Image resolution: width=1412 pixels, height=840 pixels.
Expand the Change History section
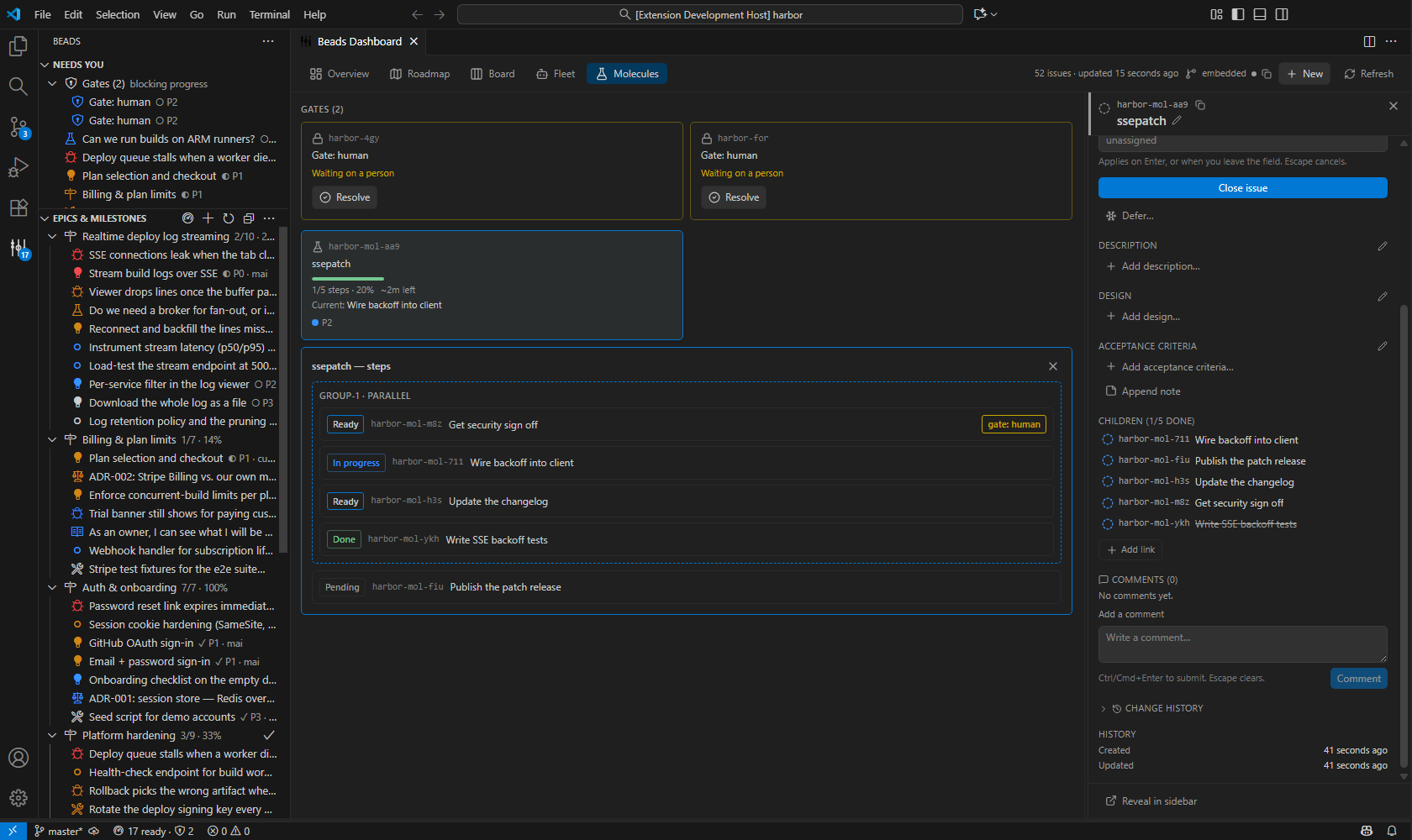1152,708
